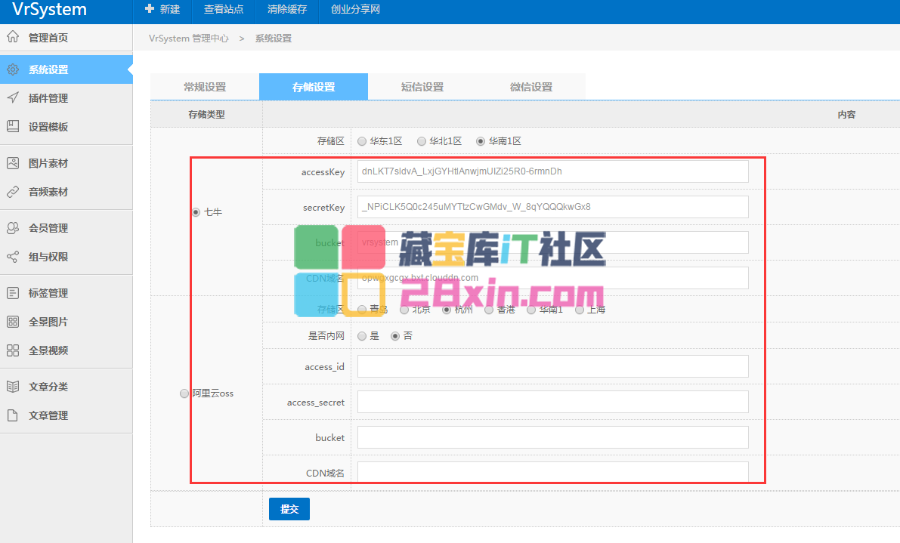This screenshot has width=900, height=543.
Task: Click the home icon beside 管理首页
Action: tap(13, 38)
